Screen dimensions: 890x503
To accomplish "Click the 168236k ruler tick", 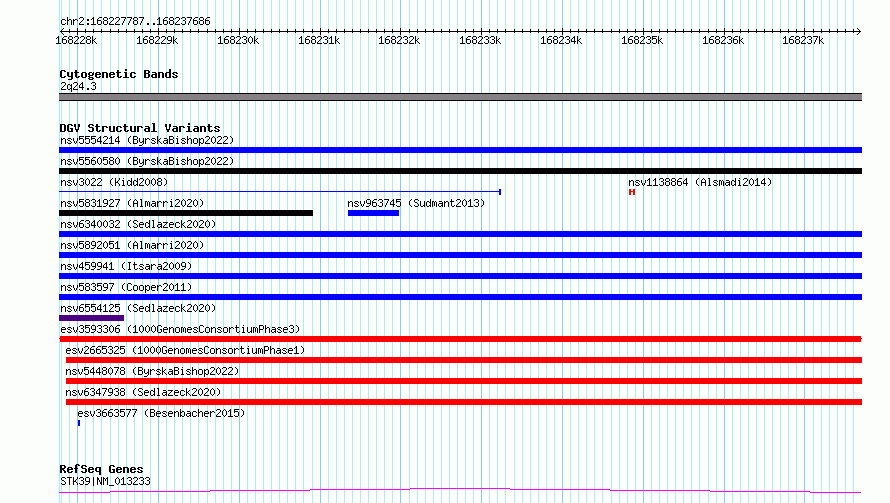I will (723, 40).
